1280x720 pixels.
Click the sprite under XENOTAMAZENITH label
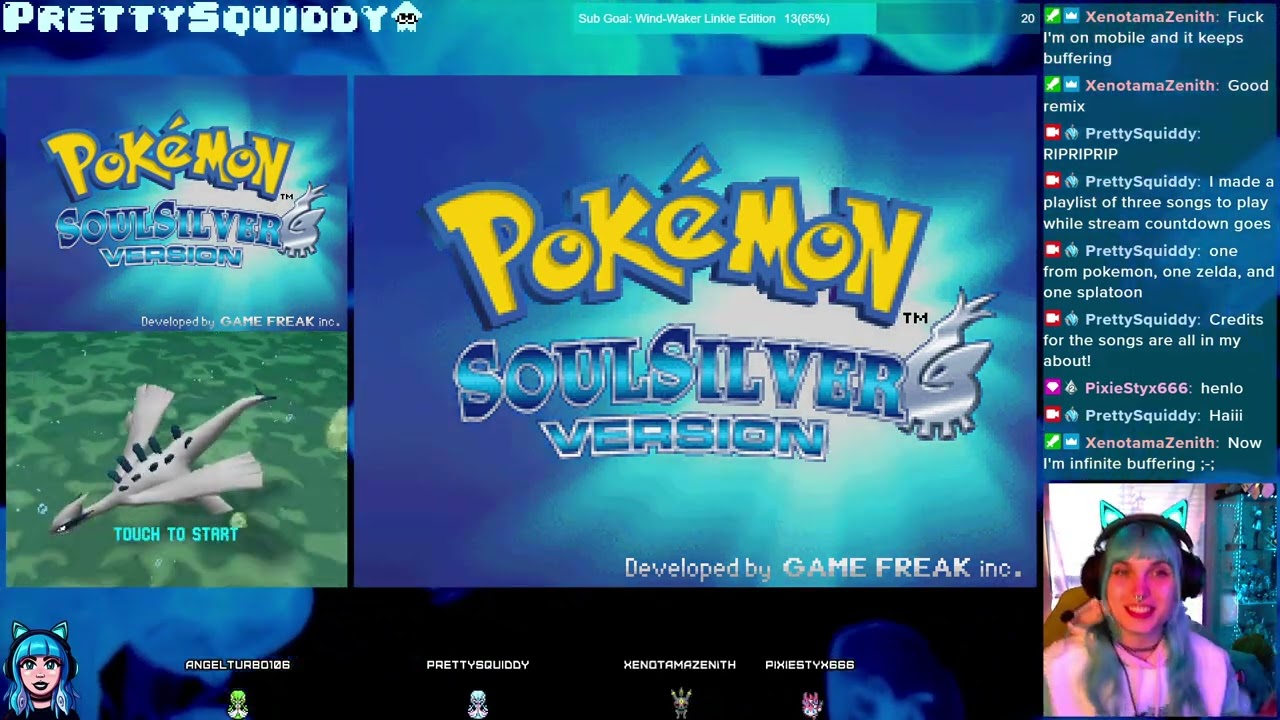pyautogui.click(x=681, y=703)
